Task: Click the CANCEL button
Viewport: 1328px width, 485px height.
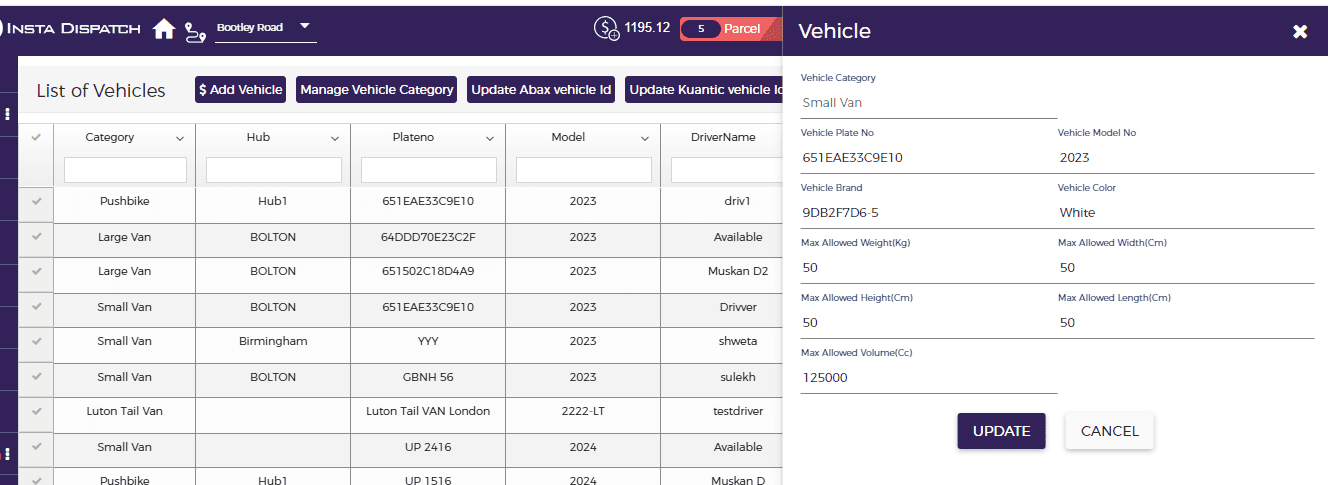Action: tap(1110, 431)
